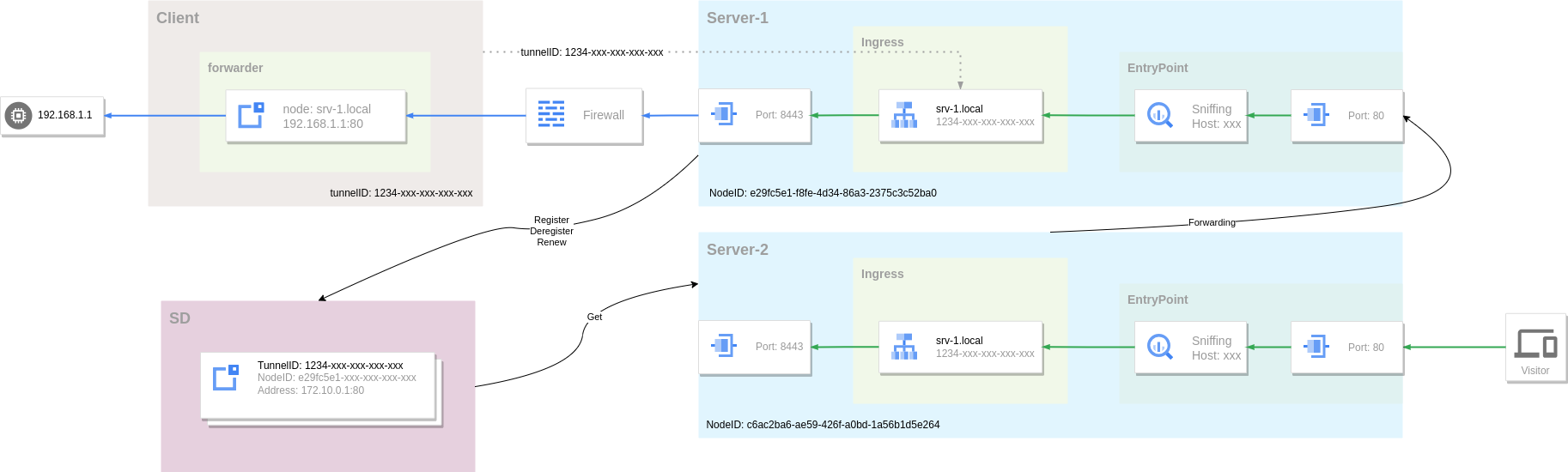
Task: Click Server-2 Port 8443 connector icon
Action: pyautogui.click(x=724, y=346)
